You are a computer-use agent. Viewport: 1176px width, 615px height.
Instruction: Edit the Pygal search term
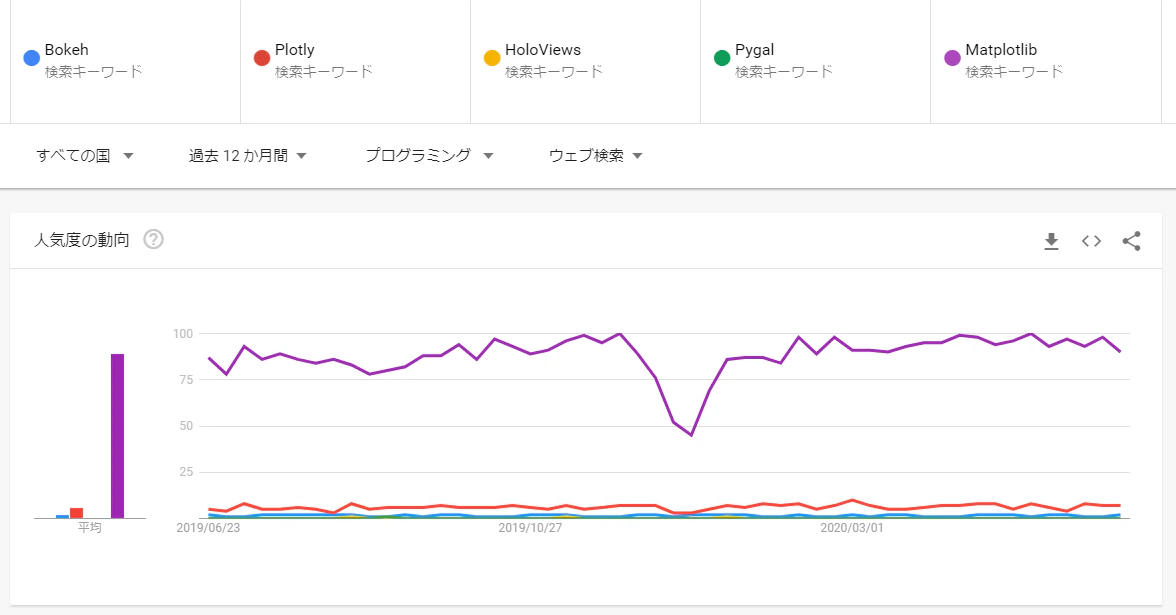tap(754, 50)
